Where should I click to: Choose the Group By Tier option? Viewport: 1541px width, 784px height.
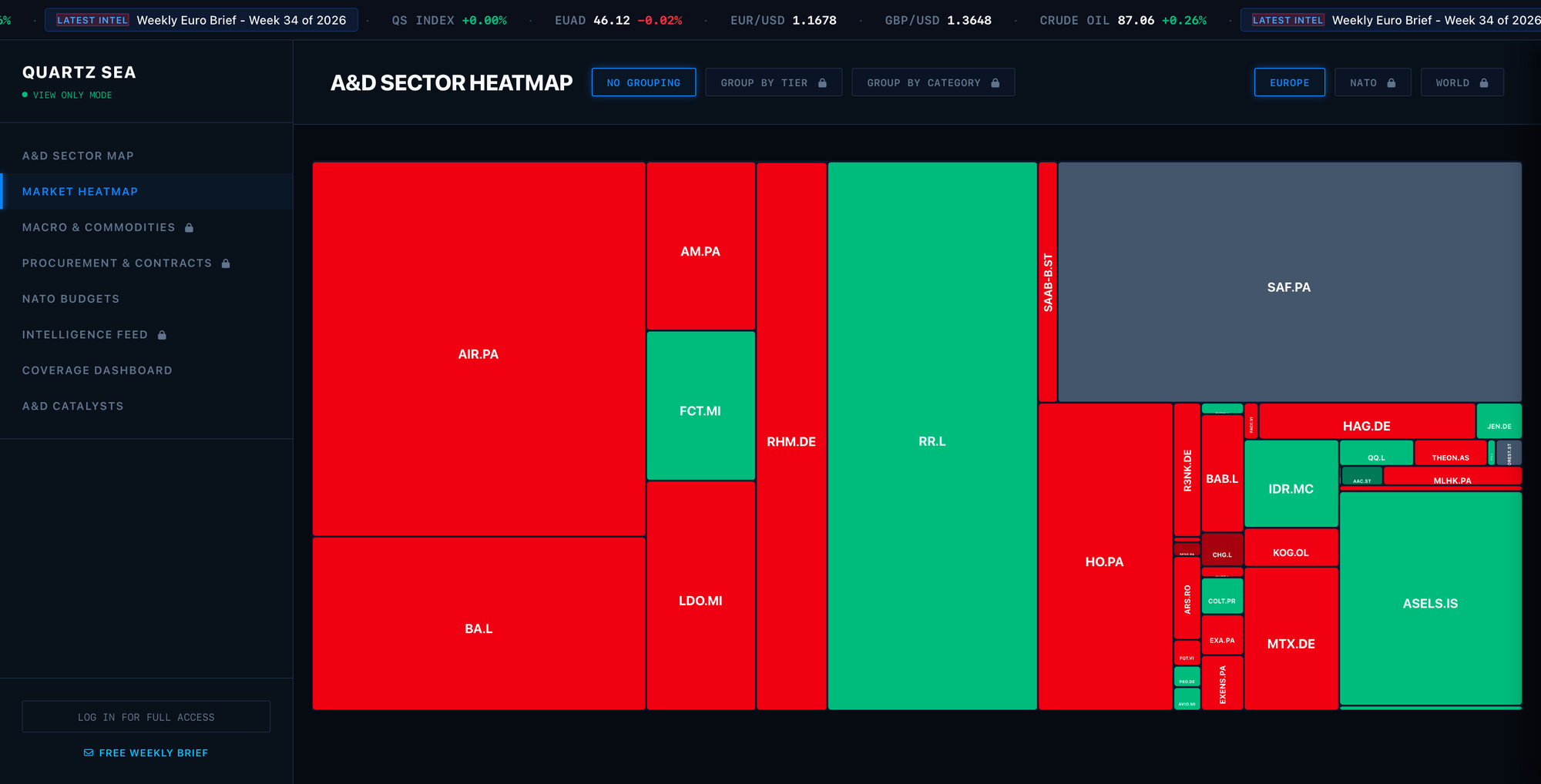pos(774,82)
